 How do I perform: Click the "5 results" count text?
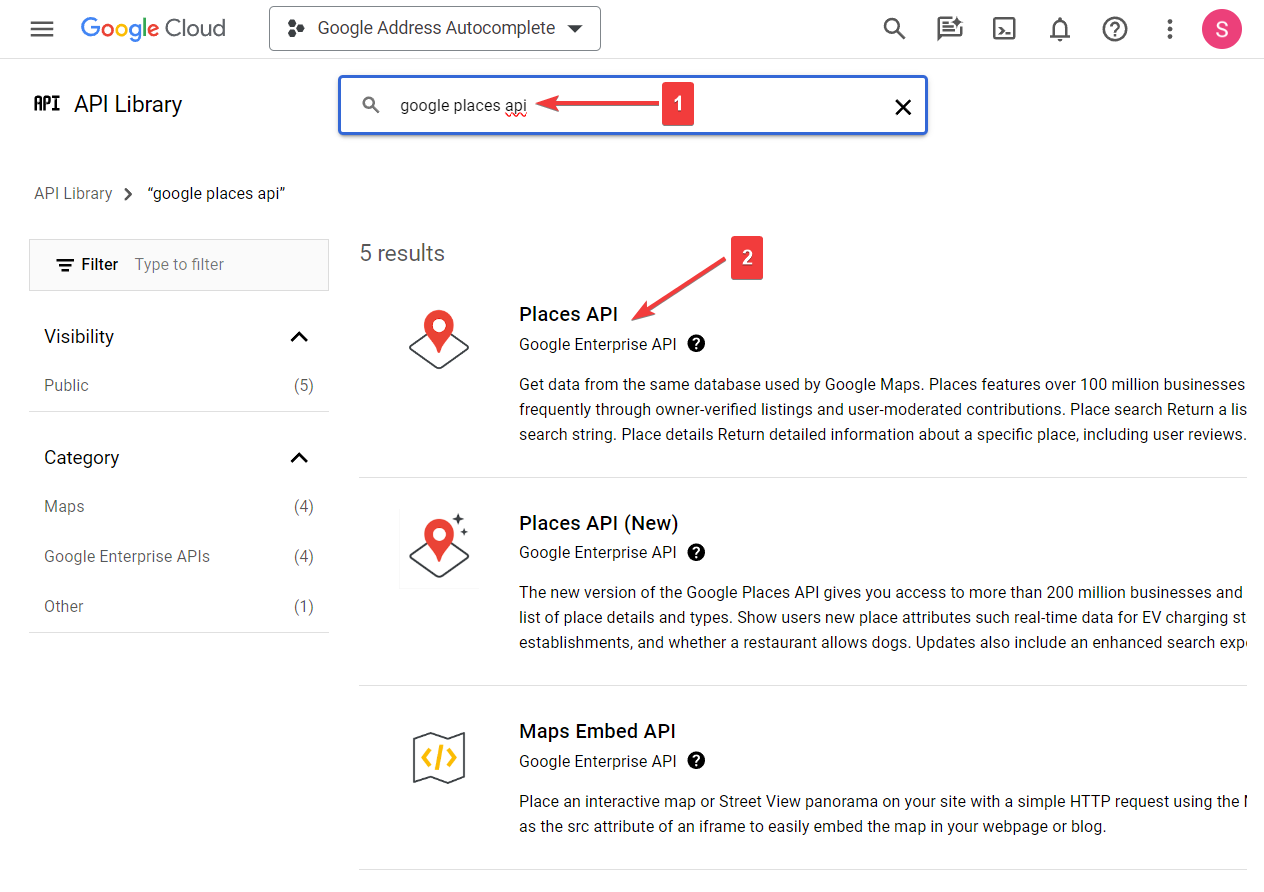coord(402,254)
